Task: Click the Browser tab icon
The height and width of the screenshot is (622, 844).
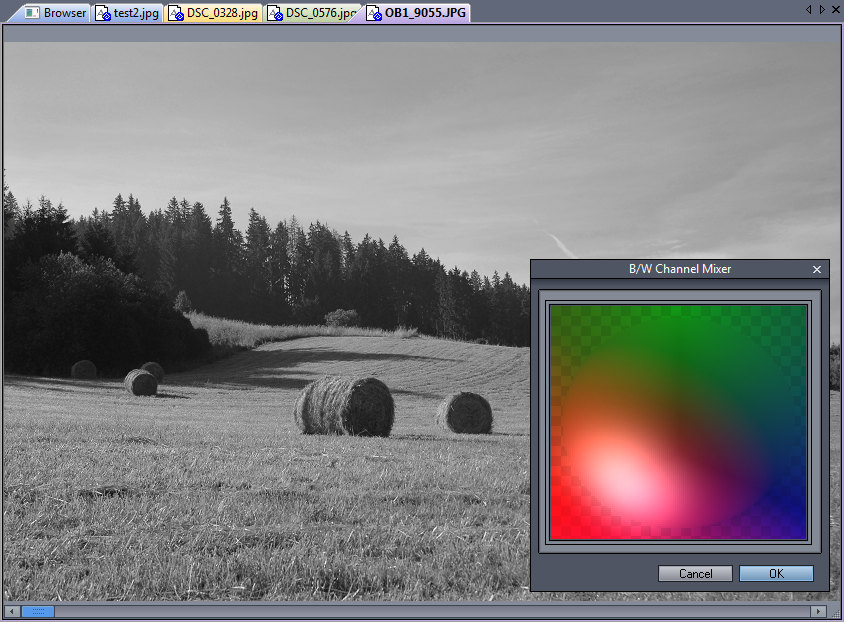Action: pyautogui.click(x=32, y=13)
